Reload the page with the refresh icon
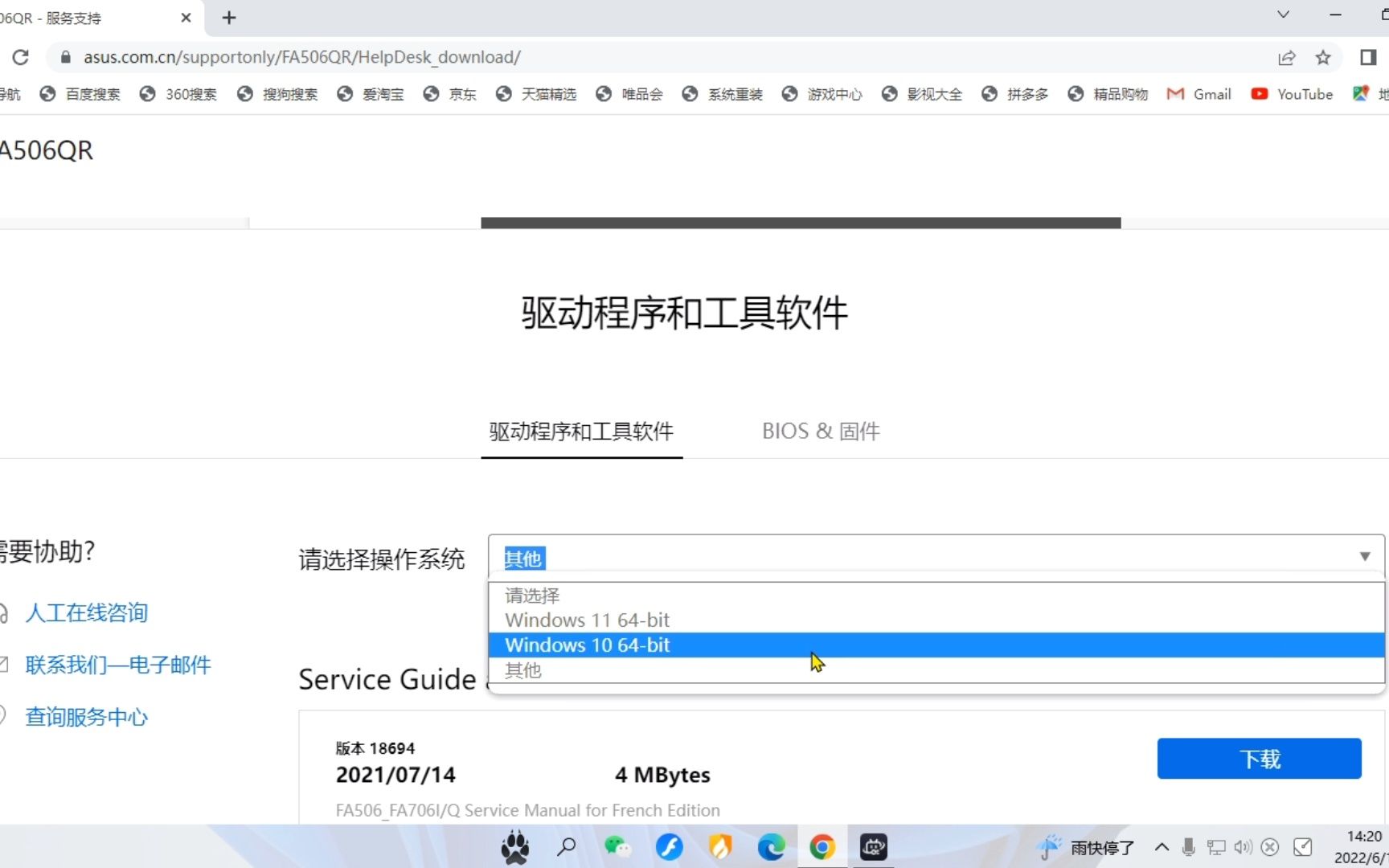 point(21,57)
